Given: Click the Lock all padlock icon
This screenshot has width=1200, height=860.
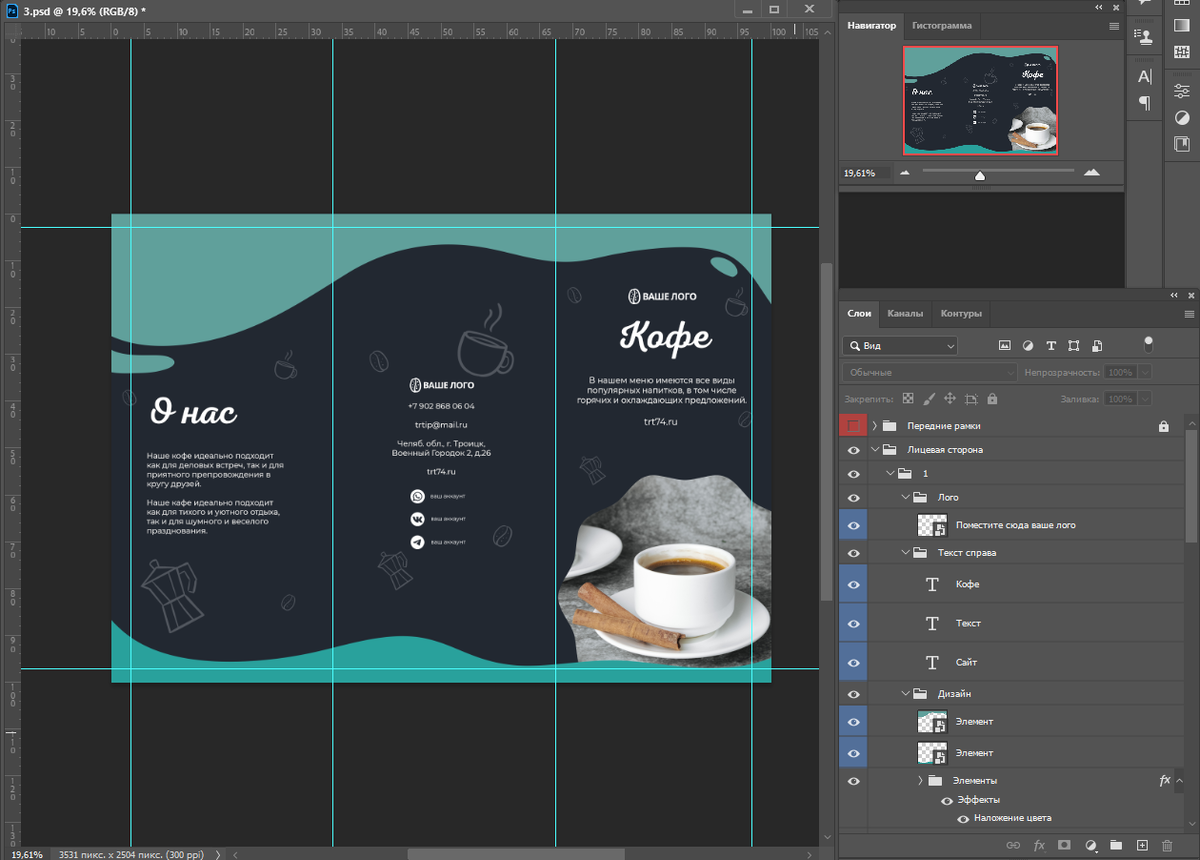Looking at the screenshot, I should pos(992,399).
